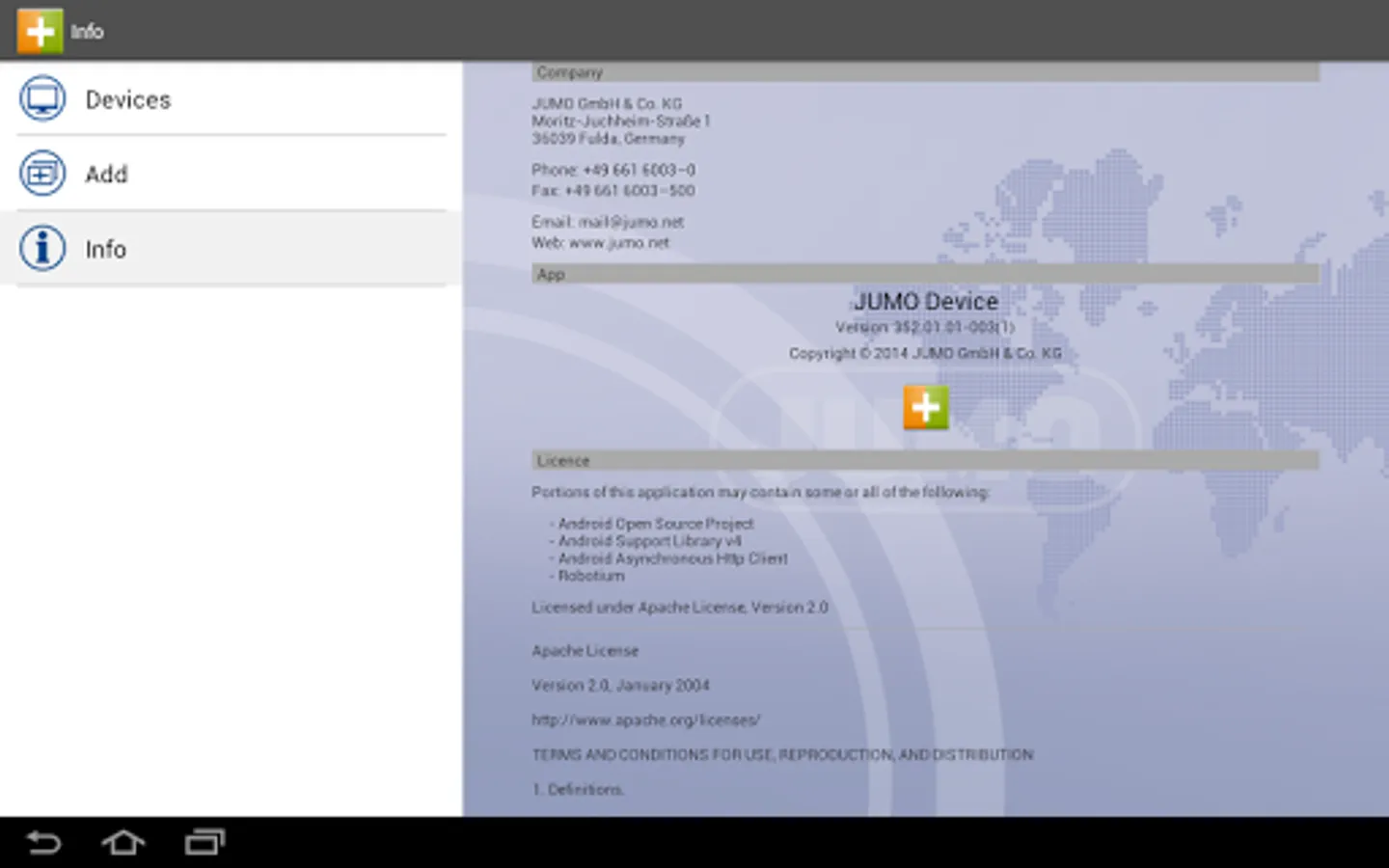Click the Portions of this application sentence
Viewport: 1389px width, 868px height.
(x=760, y=492)
